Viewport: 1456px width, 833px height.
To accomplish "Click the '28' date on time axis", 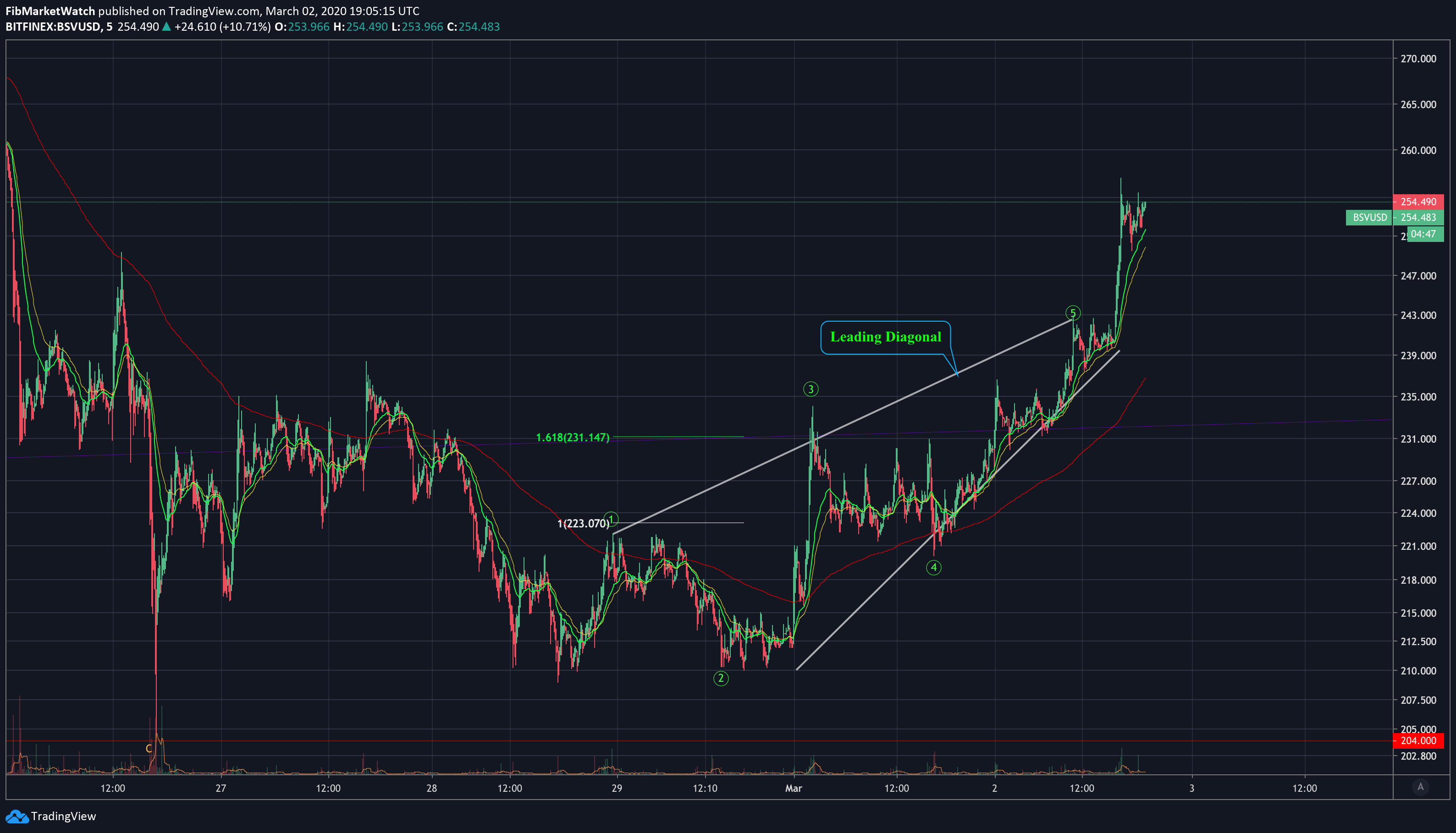I will point(431,789).
